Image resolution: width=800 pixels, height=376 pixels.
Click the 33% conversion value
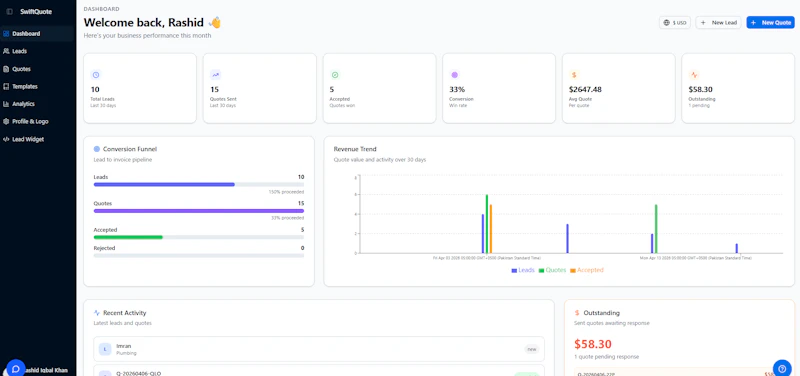(457, 89)
